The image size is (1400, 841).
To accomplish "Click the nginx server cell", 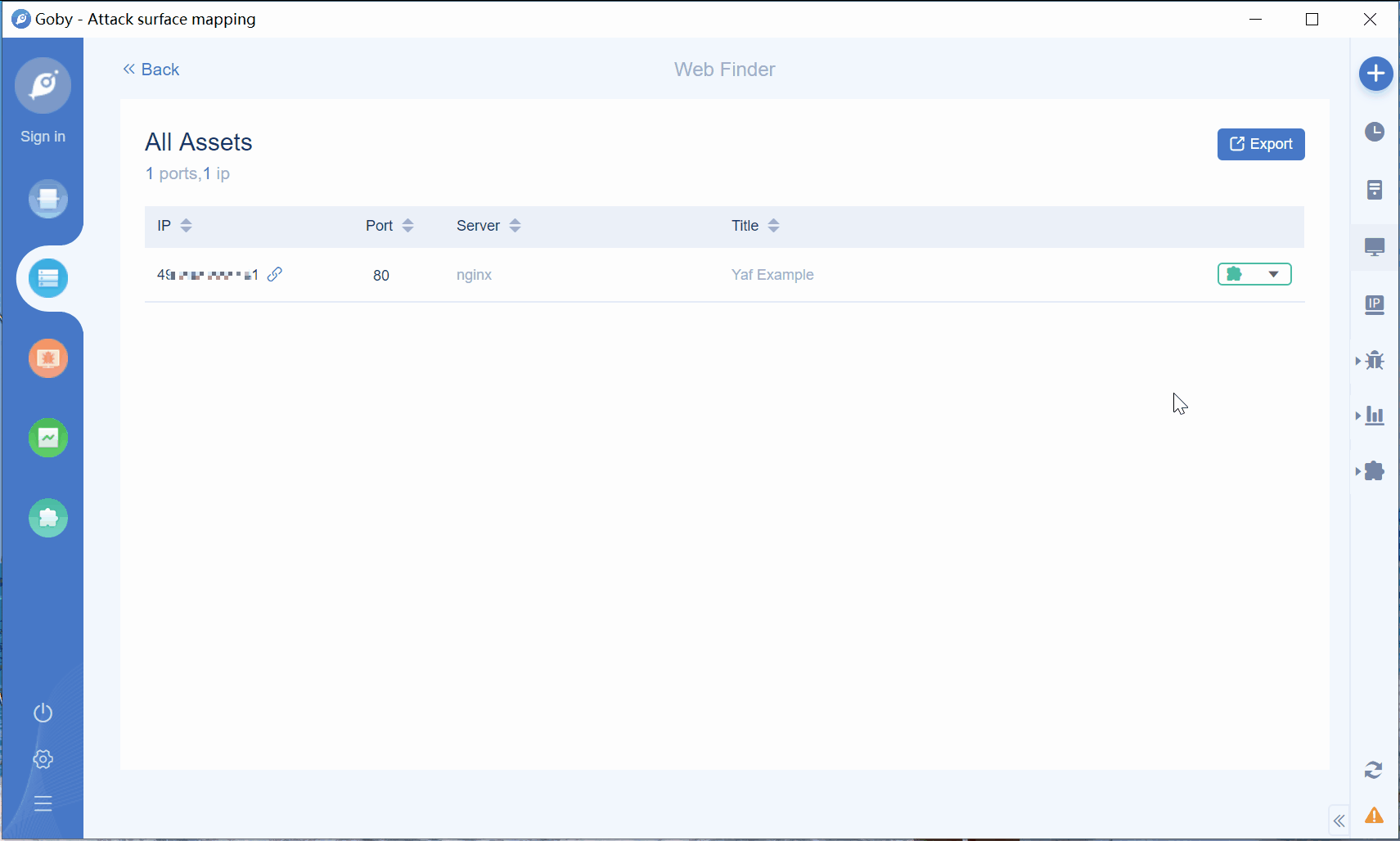I will [x=474, y=275].
